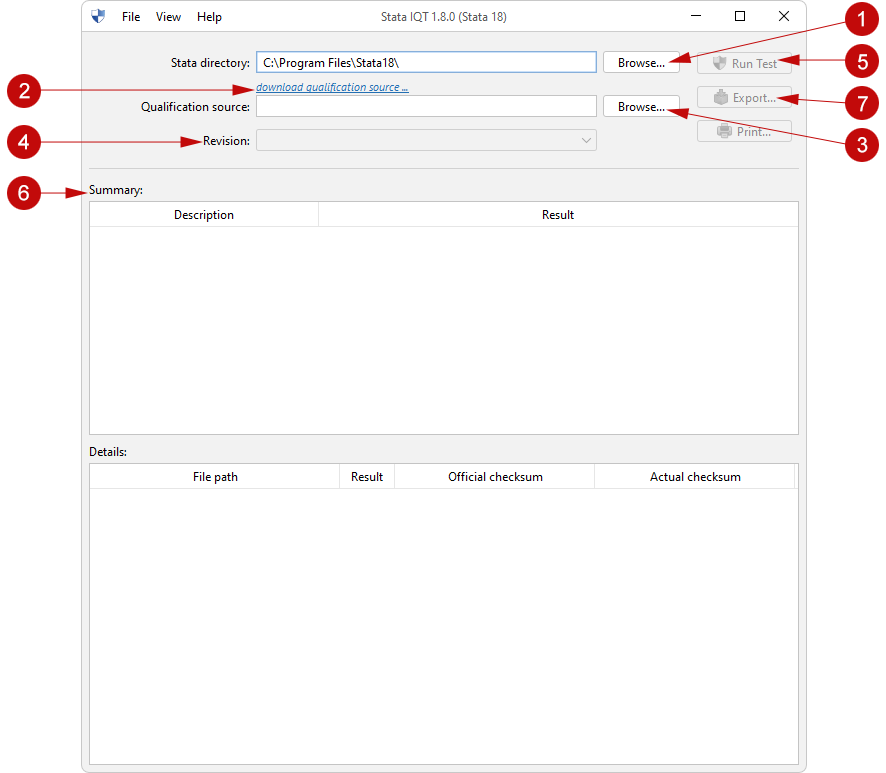Click the Description column header in Summary
The width and height of the screenshot is (886, 773).
[204, 215]
